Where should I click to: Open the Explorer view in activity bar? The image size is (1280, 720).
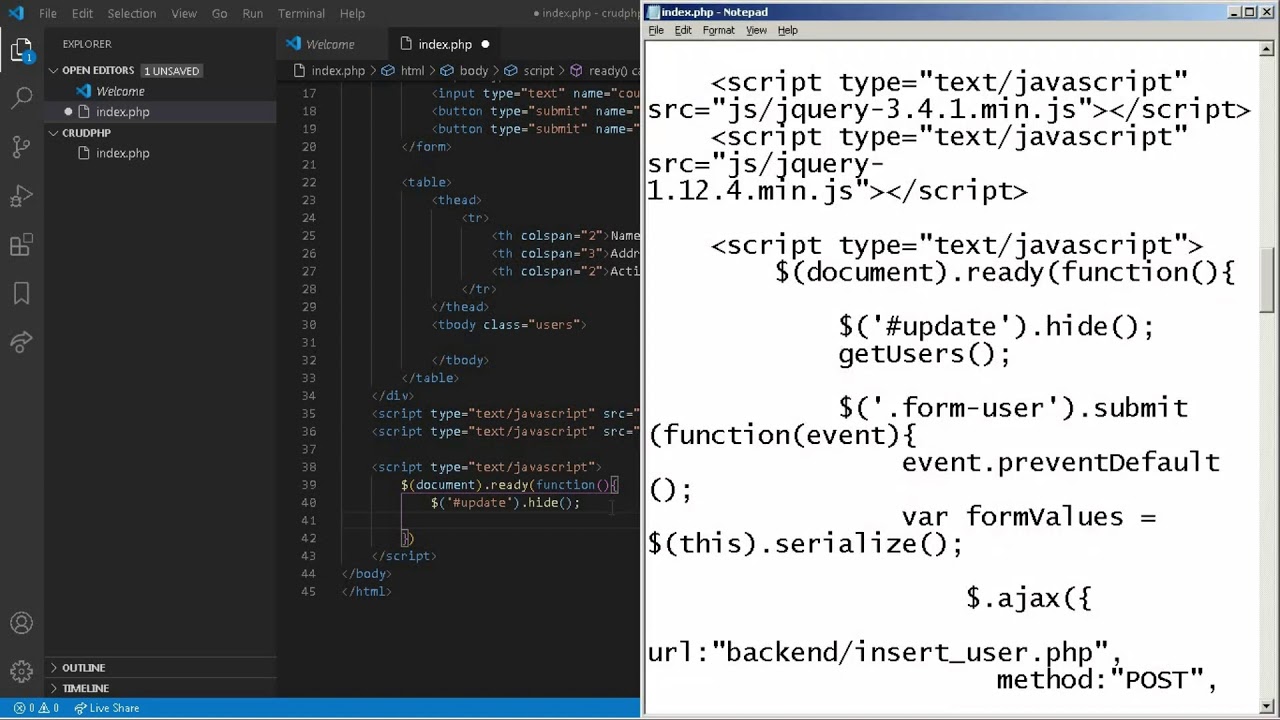(x=22, y=49)
